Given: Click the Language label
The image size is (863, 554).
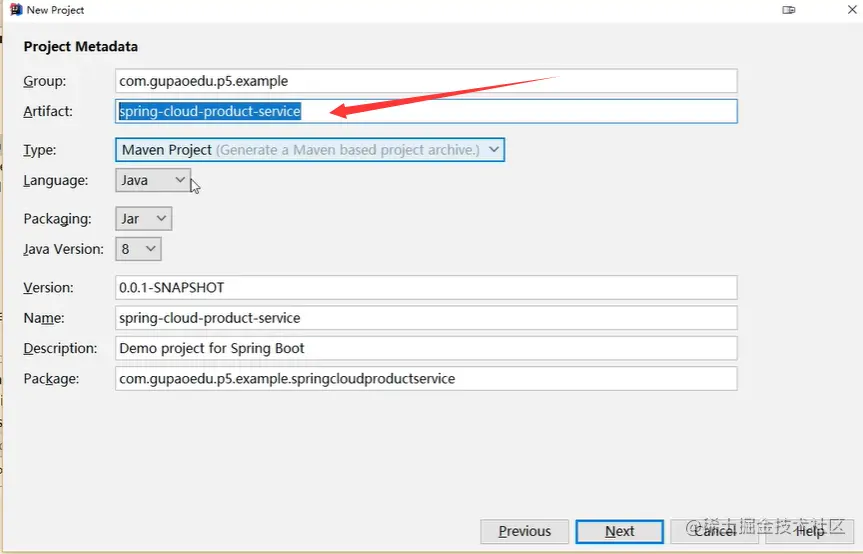Looking at the screenshot, I should coord(56,180).
